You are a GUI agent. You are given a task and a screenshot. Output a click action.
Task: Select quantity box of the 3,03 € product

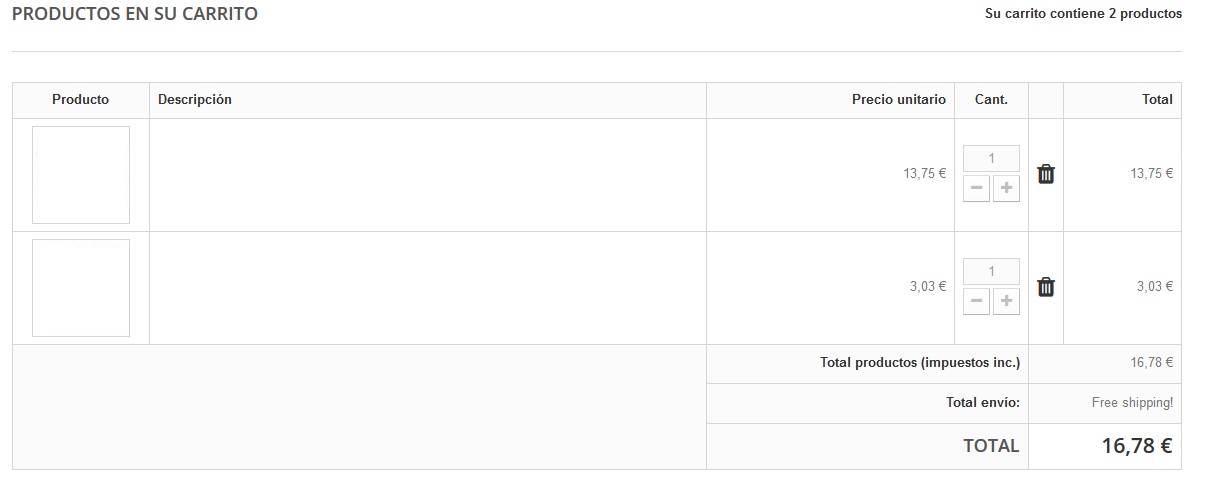991,271
